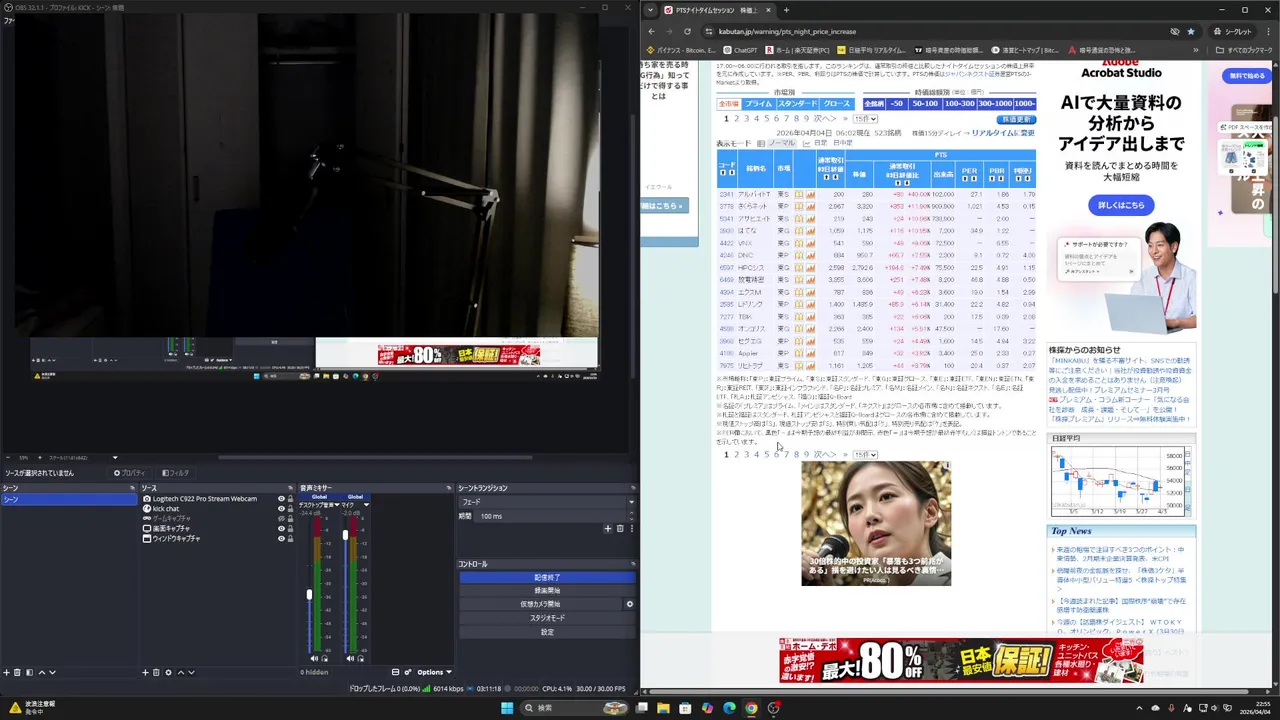1280x720 pixels.
Task: Toggle visibility of ウィンドウキャプチャ source
Action: click(x=281, y=538)
